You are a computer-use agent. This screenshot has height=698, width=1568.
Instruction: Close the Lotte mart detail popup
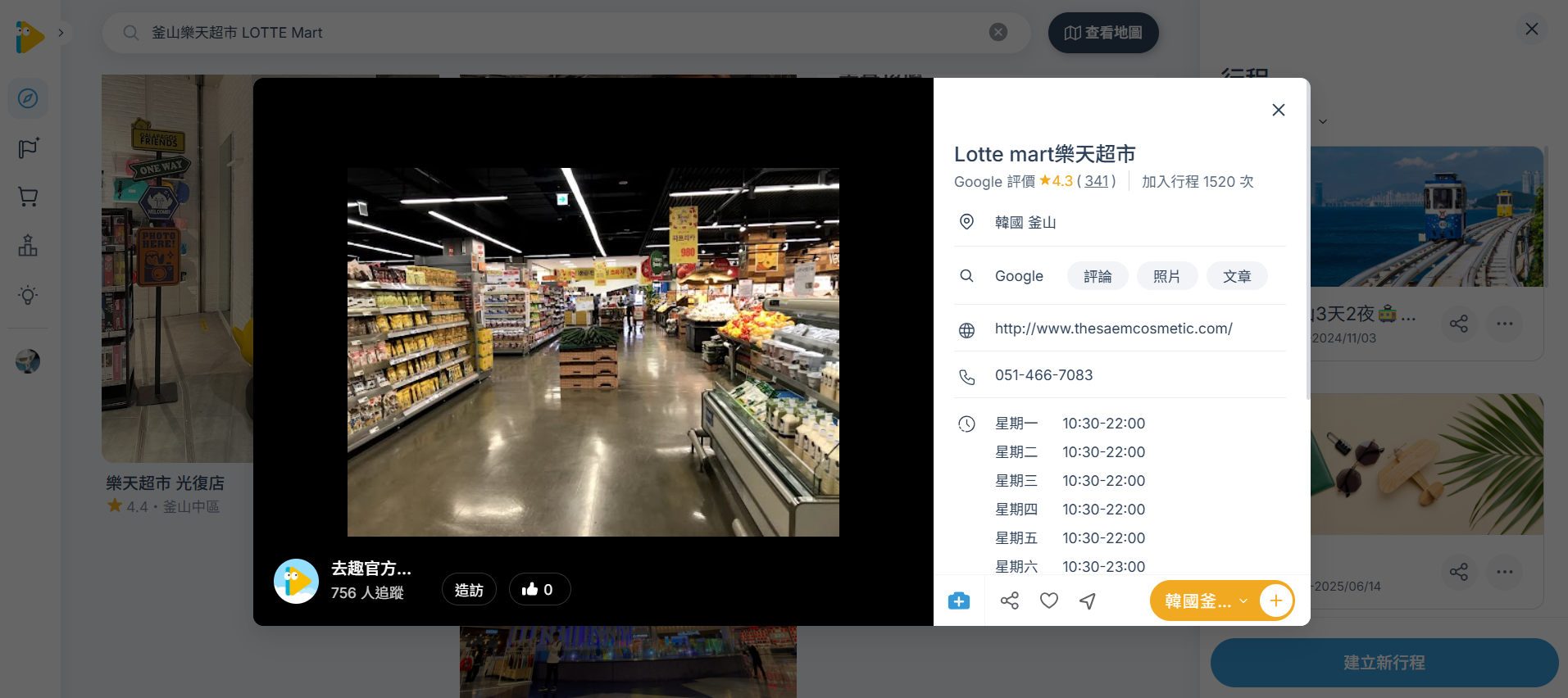pos(1278,110)
